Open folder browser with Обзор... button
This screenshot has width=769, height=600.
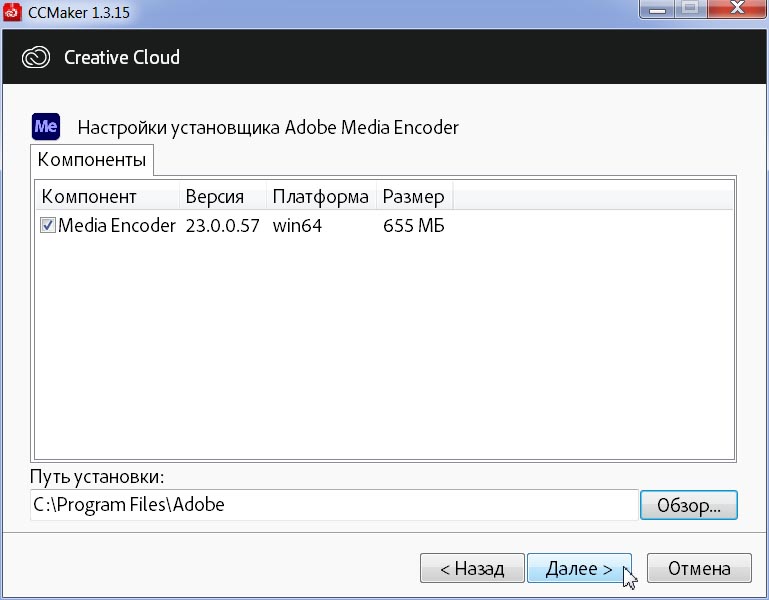(x=689, y=505)
